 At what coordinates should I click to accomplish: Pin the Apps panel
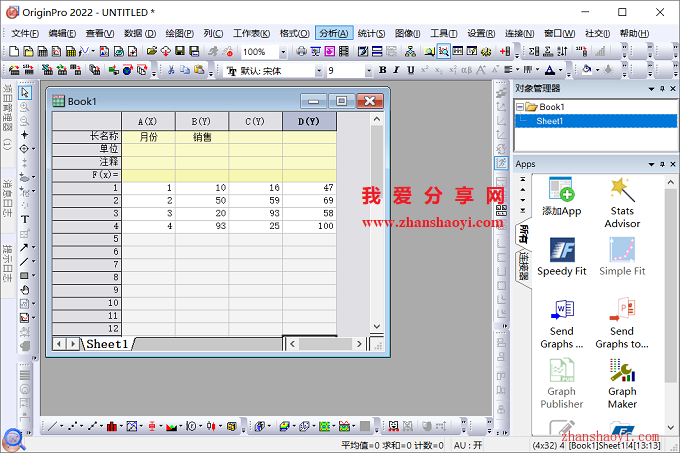[x=662, y=164]
